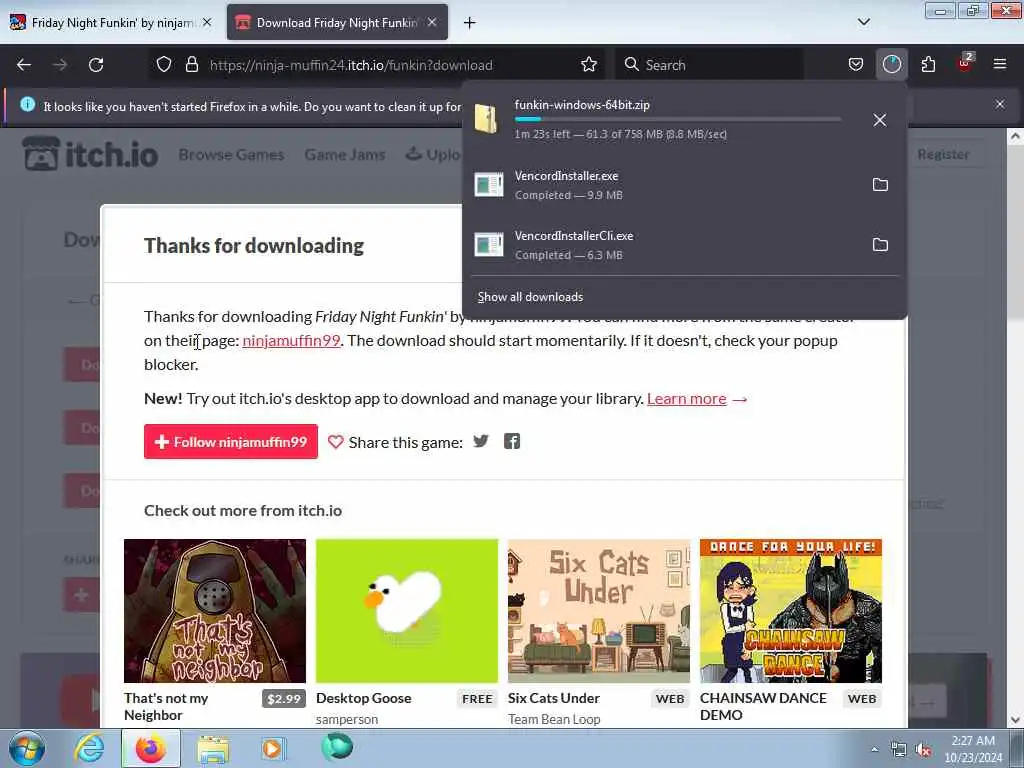Click the clock in system tray
Viewport: 1024px width, 768px height.
(x=973, y=749)
